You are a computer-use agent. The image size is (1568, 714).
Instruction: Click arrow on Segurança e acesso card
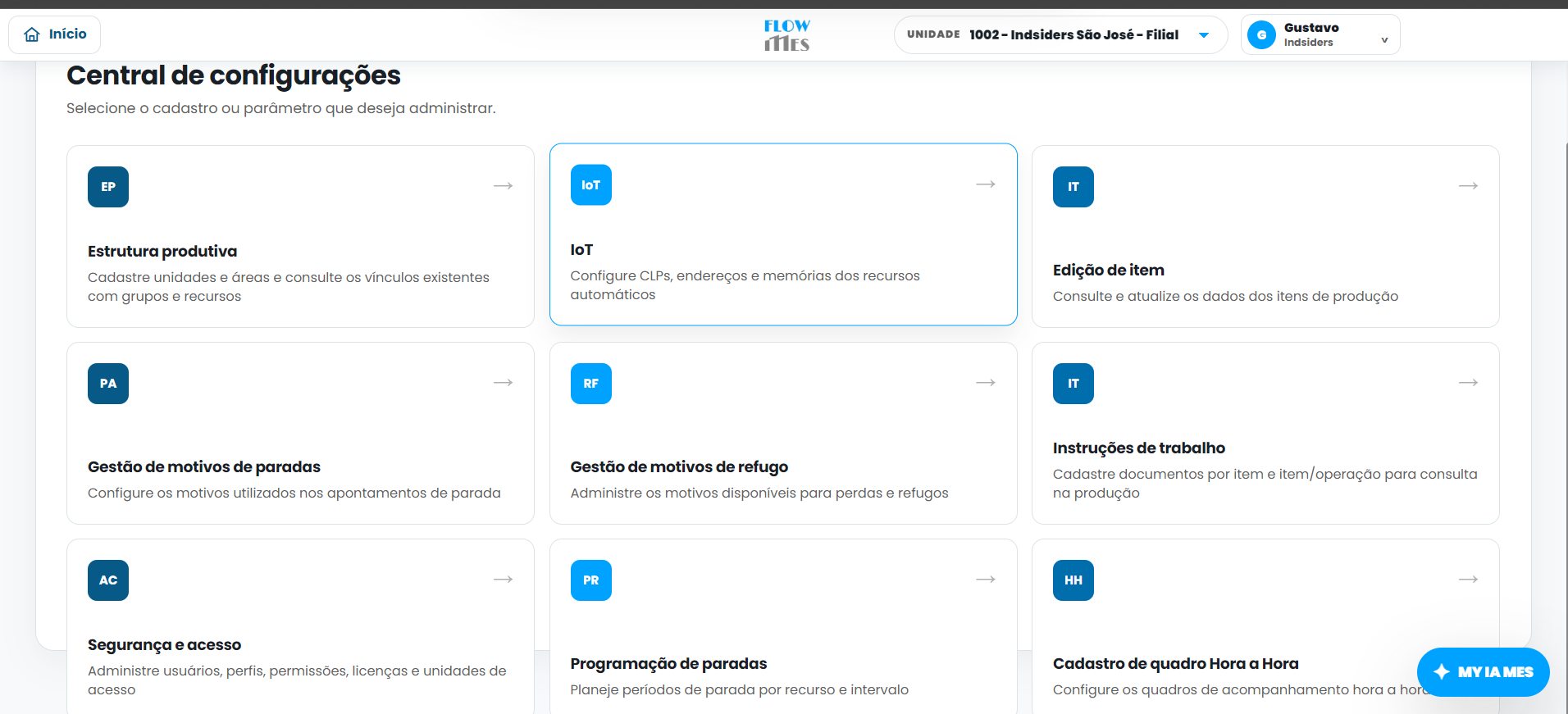503,580
